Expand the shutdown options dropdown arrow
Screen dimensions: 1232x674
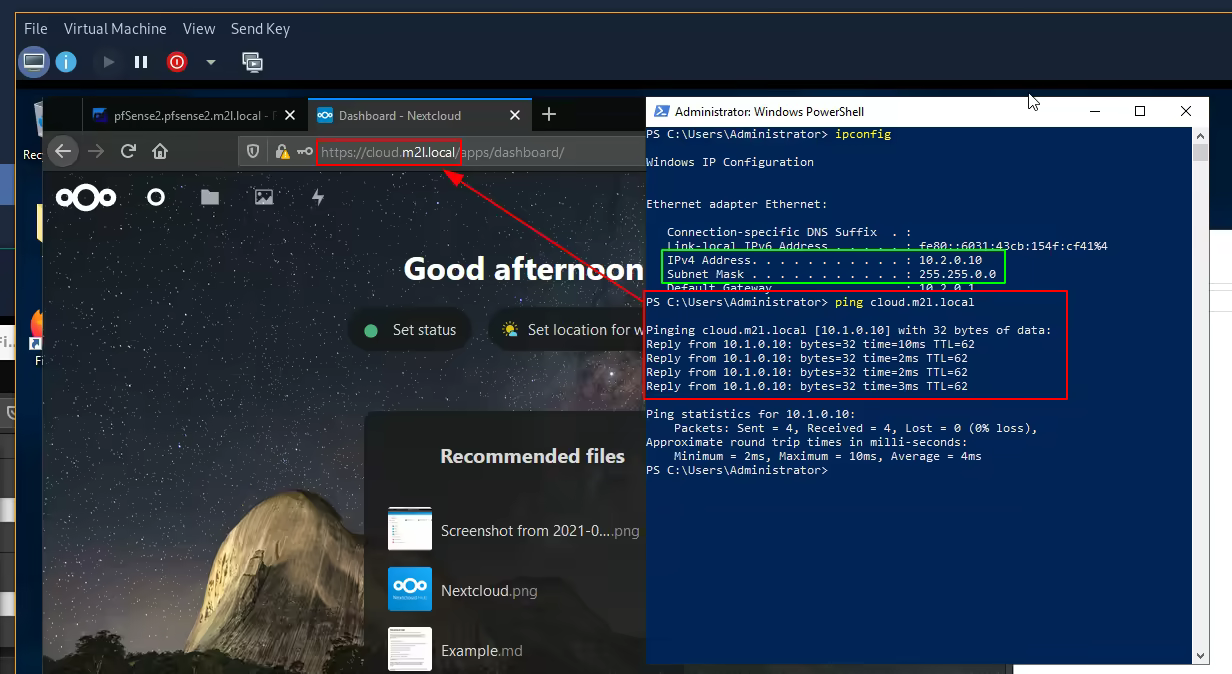[x=210, y=62]
